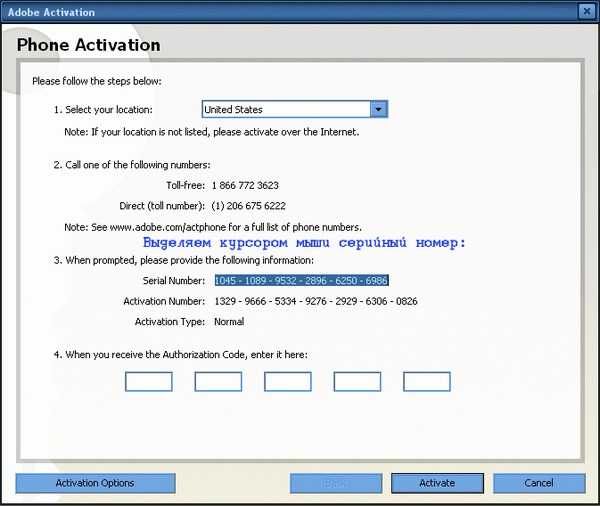This screenshot has width=600, height=506.
Task: Click the 'When prompted' step 3 instruction
Action: [x=184, y=260]
